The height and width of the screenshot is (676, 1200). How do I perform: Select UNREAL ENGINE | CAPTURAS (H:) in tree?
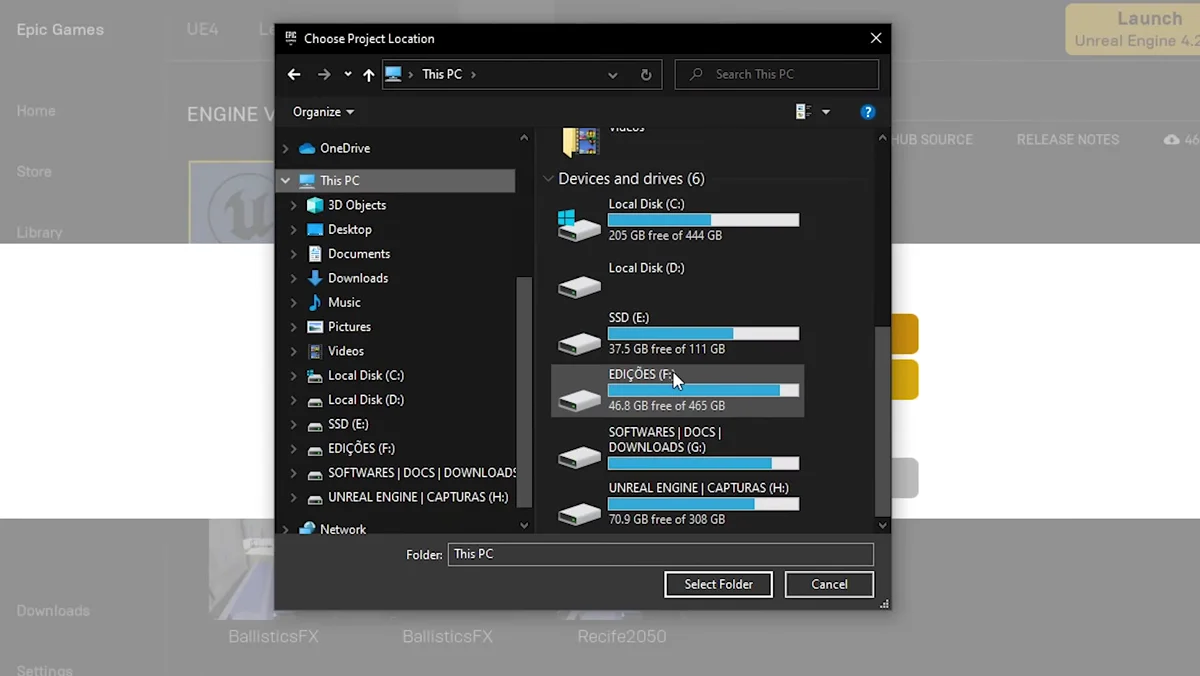(418, 497)
